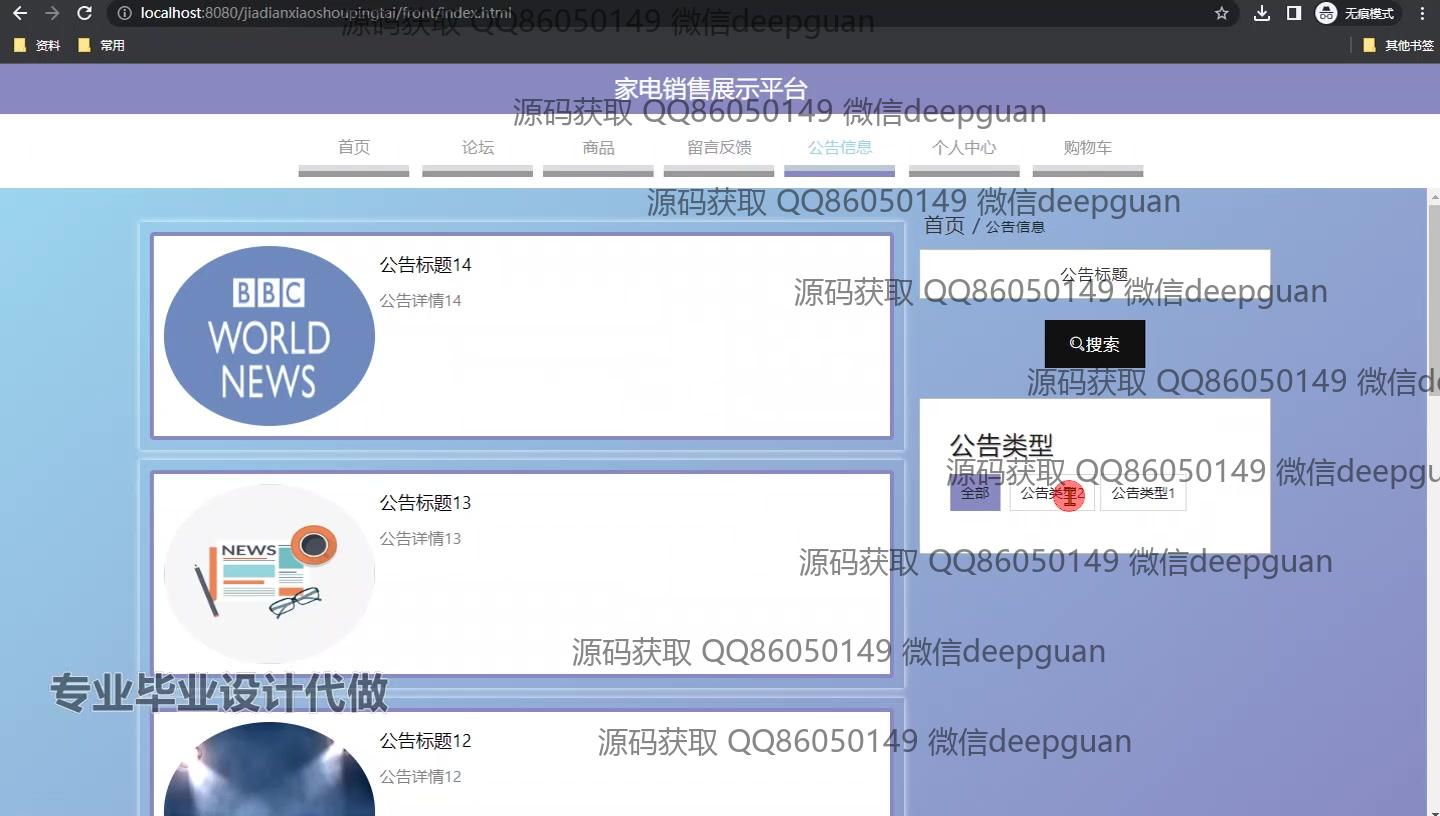Bookmark this page with the star icon

coord(1221,13)
